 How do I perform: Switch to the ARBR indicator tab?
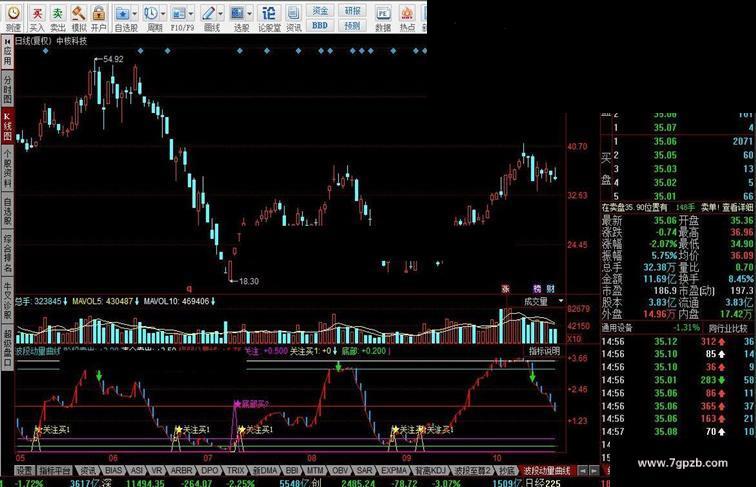point(181,470)
